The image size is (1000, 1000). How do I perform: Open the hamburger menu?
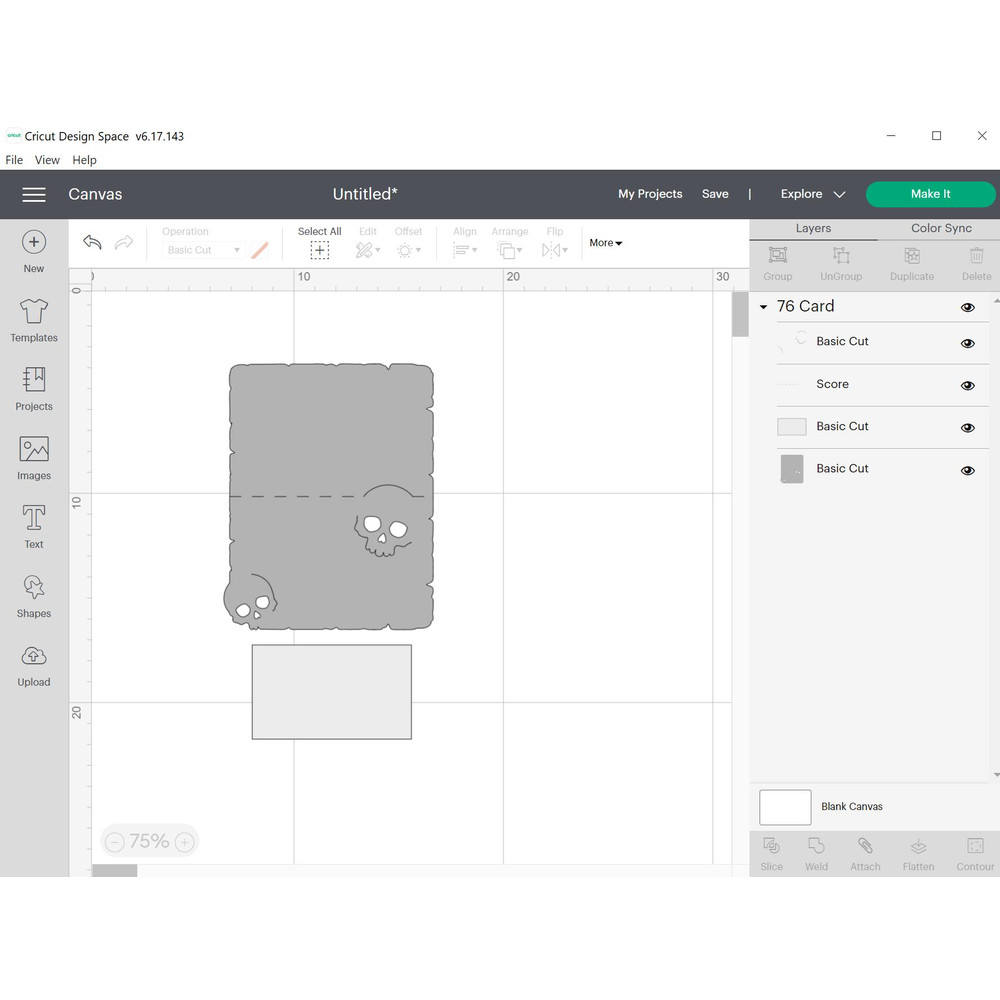34,194
